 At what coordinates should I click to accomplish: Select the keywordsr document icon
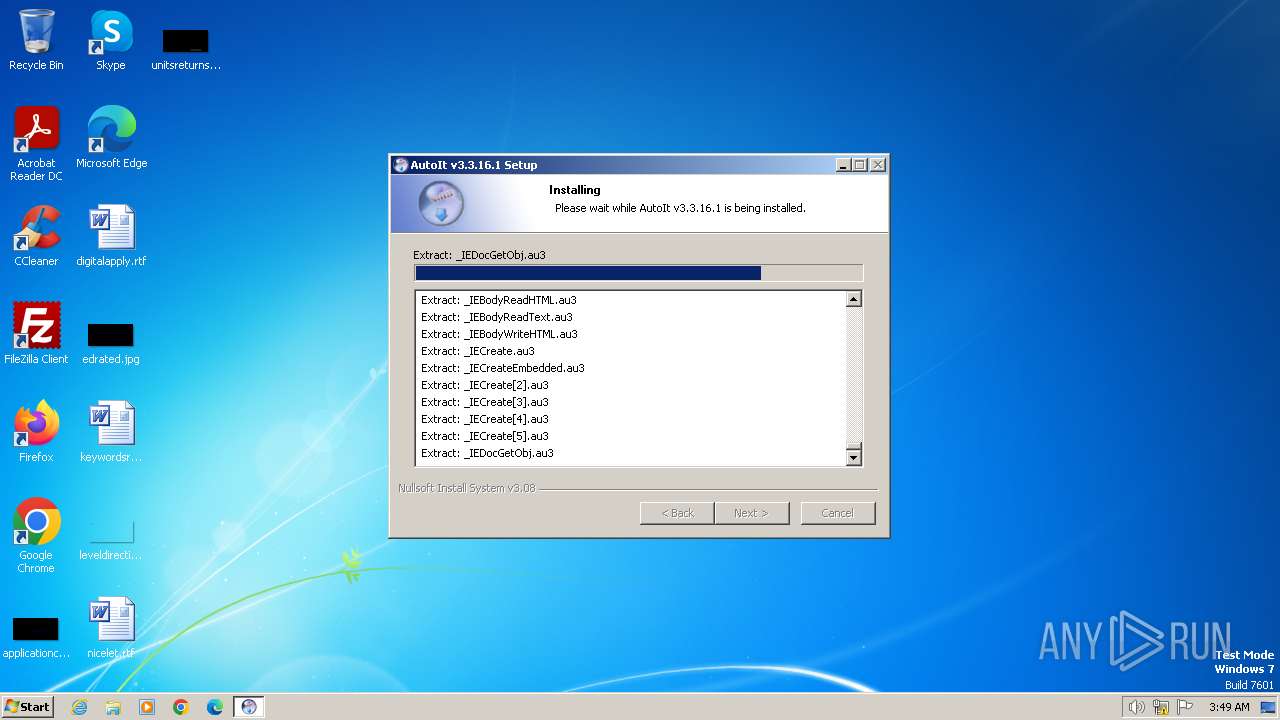click(111, 431)
